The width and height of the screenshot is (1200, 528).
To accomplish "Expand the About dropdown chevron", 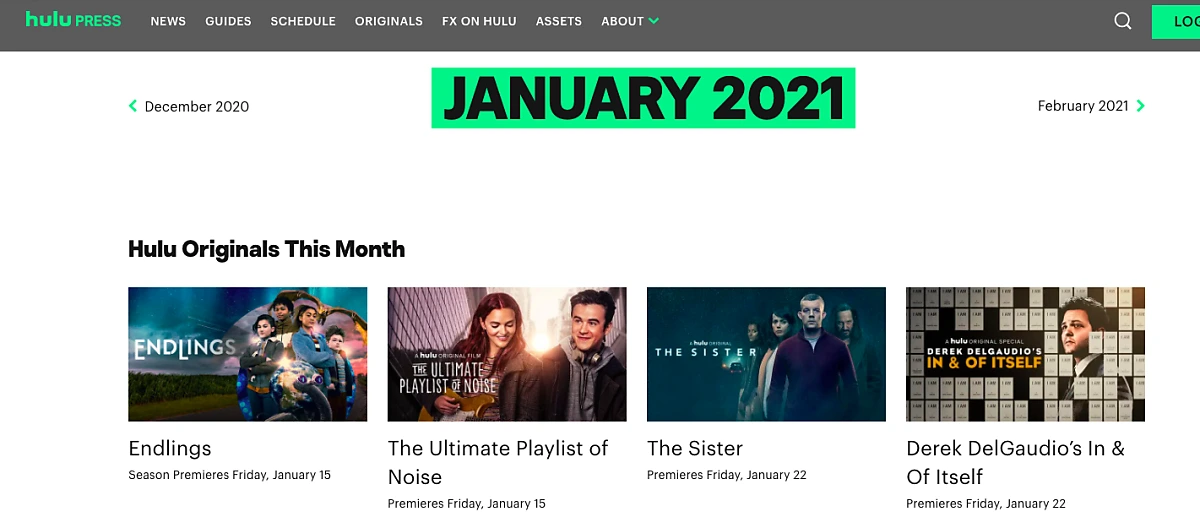I will (x=653, y=21).
